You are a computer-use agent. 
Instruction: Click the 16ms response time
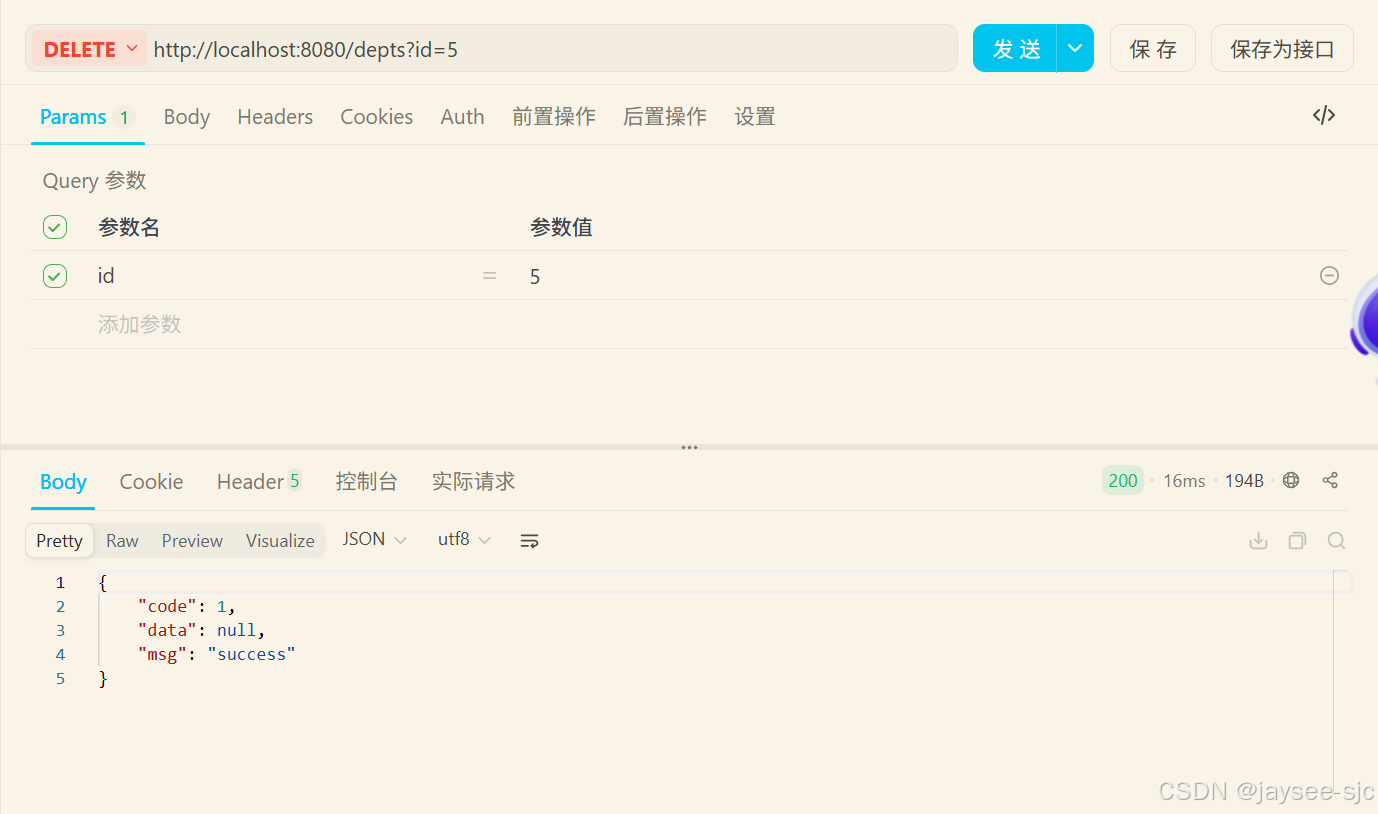(1184, 481)
